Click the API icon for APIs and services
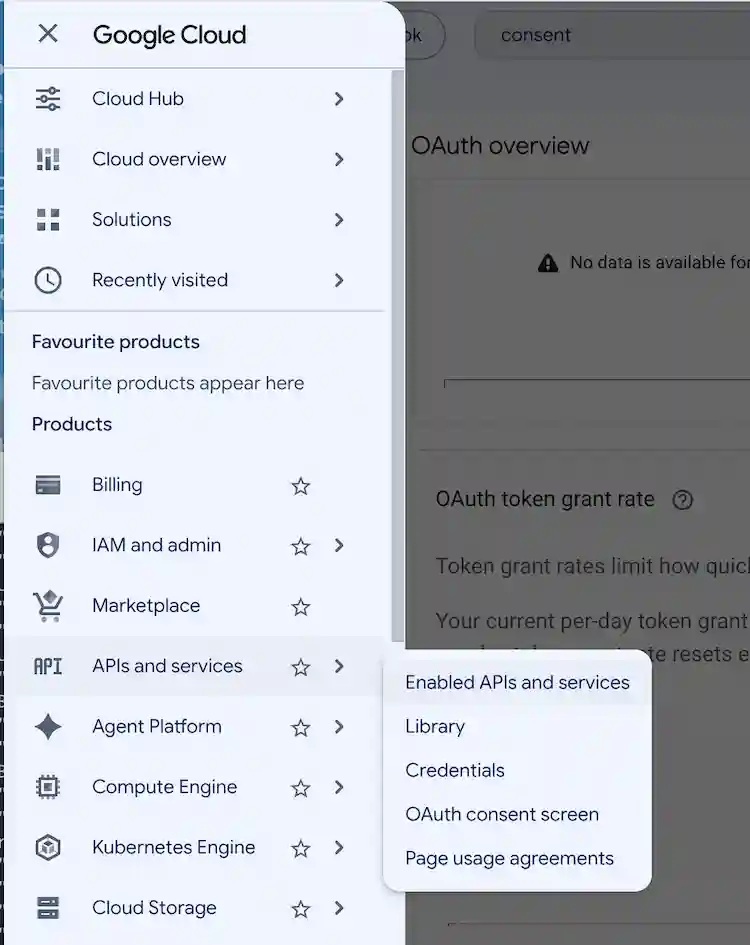 pyautogui.click(x=48, y=667)
